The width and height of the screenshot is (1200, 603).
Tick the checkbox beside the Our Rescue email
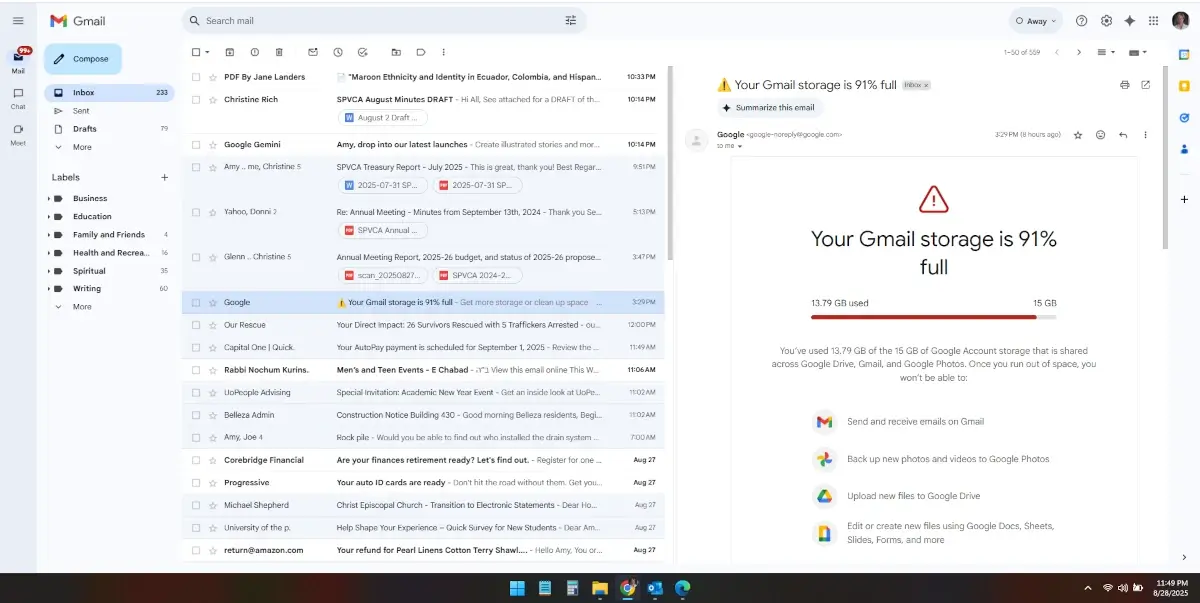[x=196, y=325]
